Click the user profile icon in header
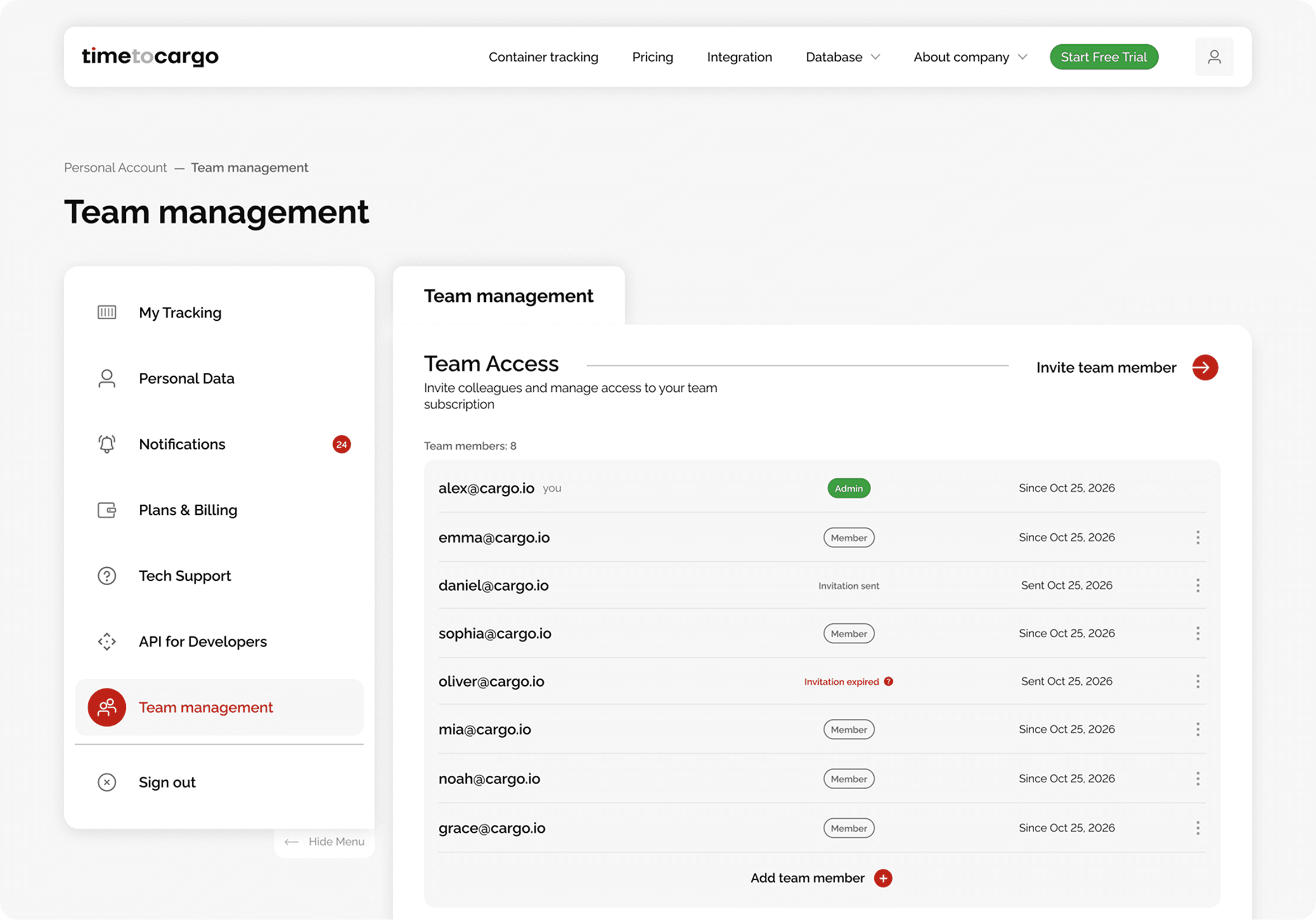 click(1213, 57)
